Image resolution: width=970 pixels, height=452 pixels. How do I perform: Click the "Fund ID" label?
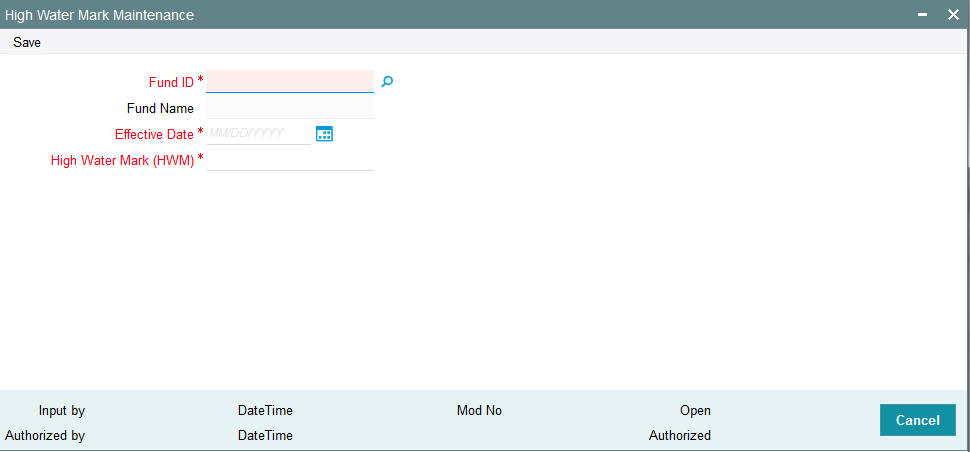[171, 82]
